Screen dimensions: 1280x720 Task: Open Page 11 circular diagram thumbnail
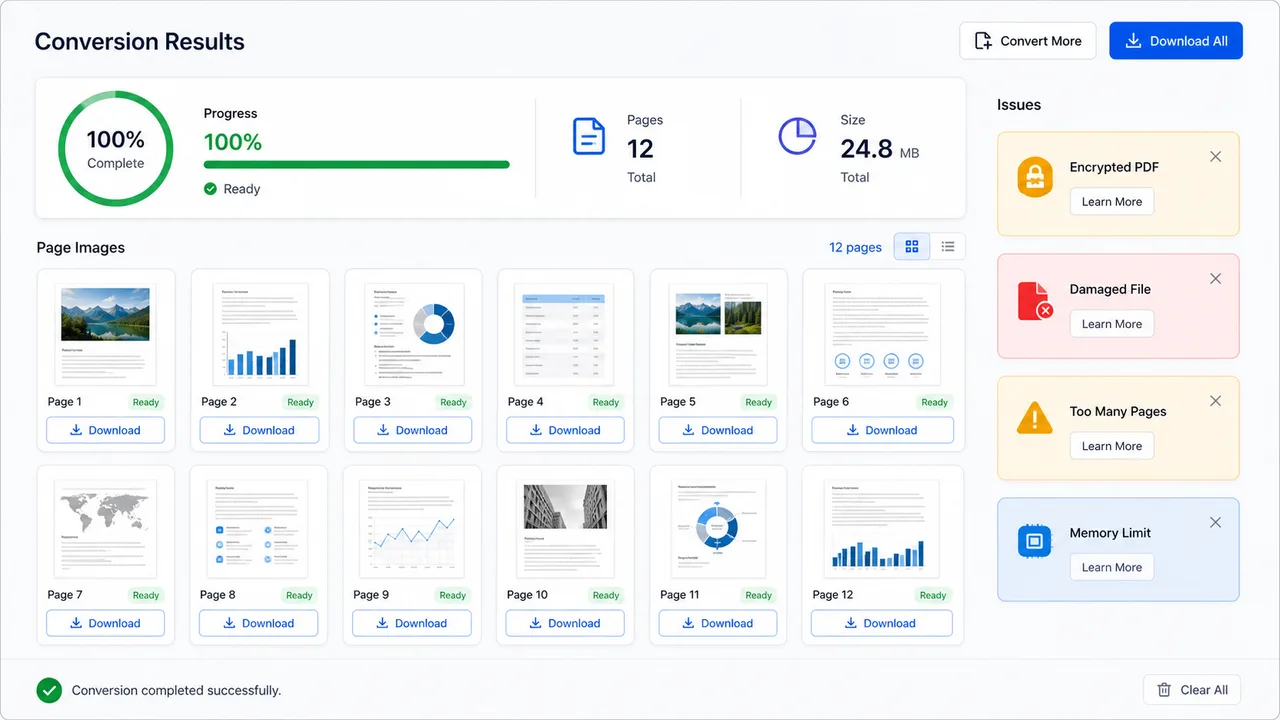[717, 527]
